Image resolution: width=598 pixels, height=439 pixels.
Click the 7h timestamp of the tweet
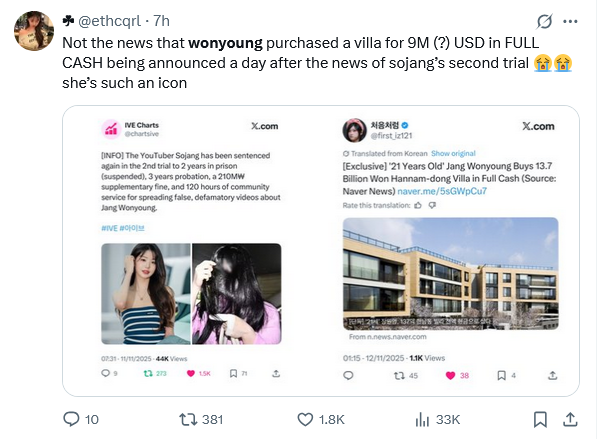pos(162,21)
